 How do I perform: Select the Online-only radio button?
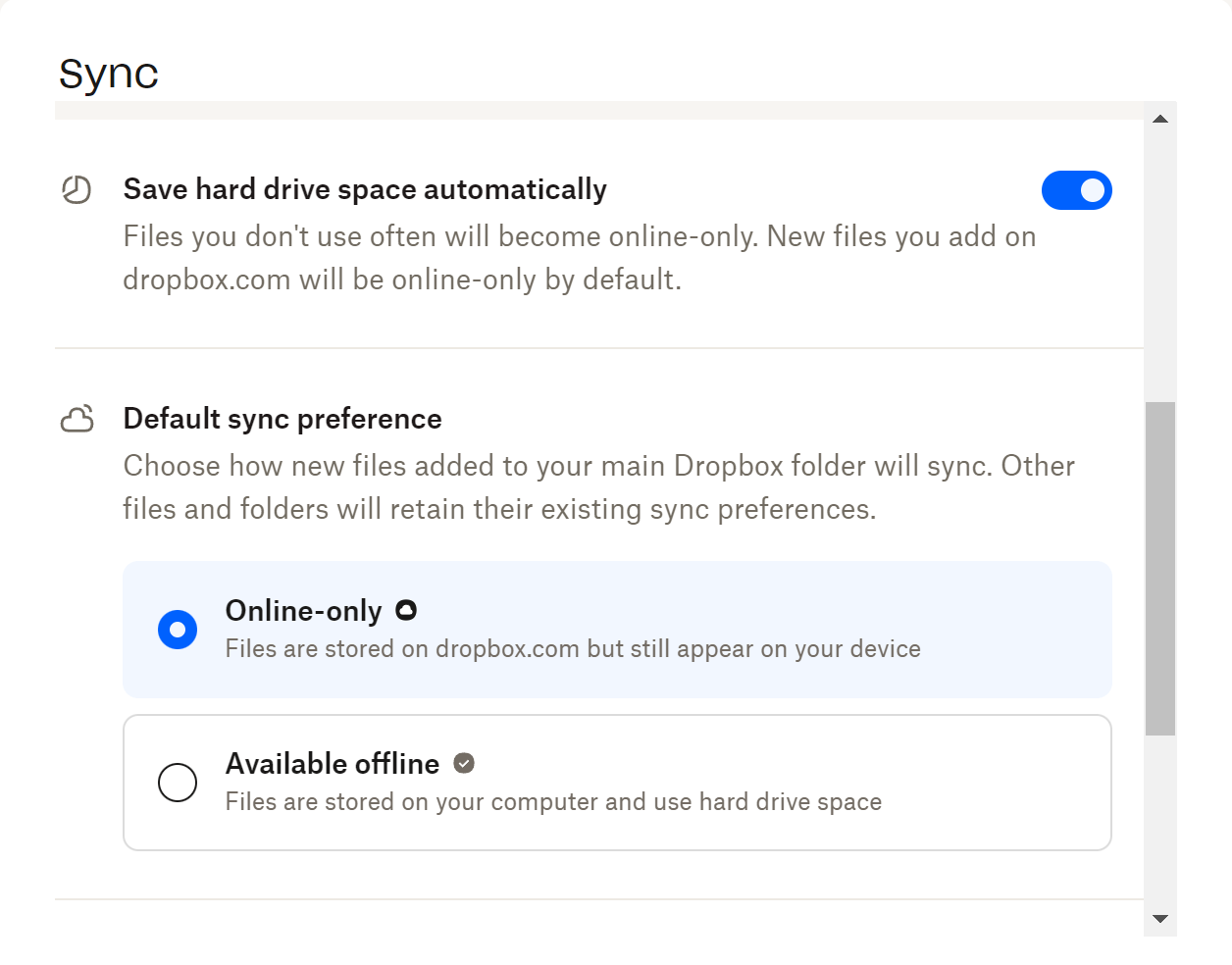(x=178, y=630)
